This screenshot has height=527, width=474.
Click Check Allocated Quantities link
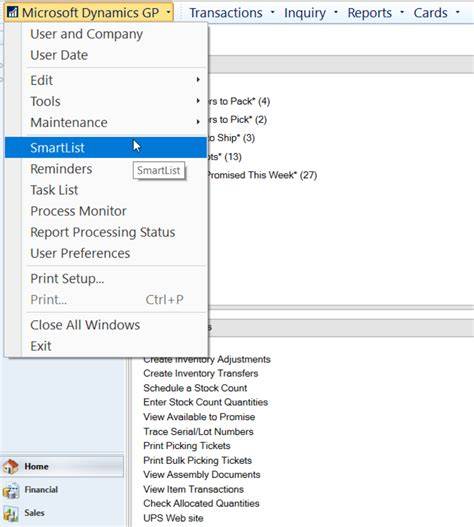201,503
